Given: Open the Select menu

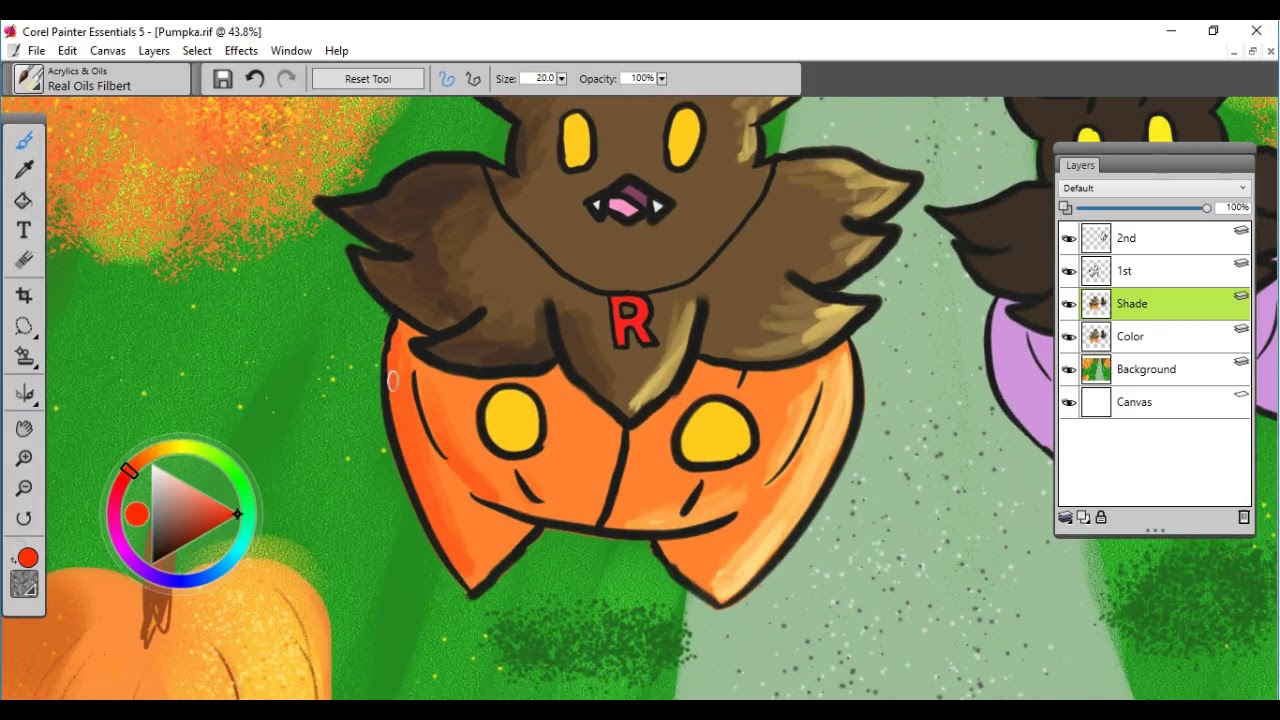Looking at the screenshot, I should (197, 51).
